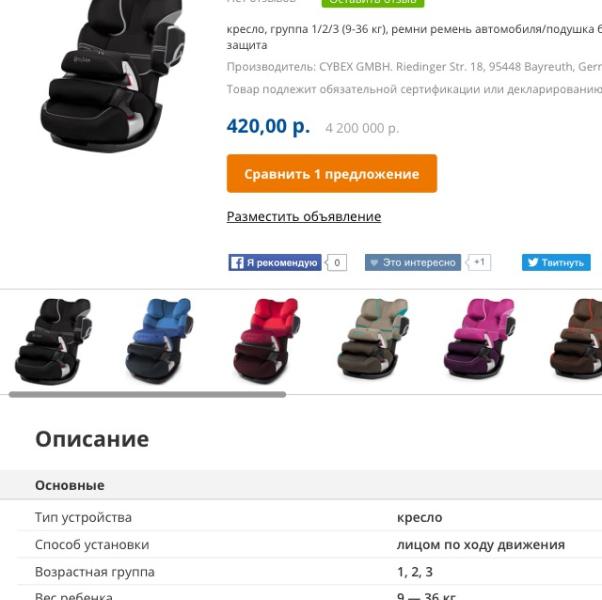This screenshot has width=602, height=600.
Task: Select the blue car seat thumbnail
Action: [159, 340]
